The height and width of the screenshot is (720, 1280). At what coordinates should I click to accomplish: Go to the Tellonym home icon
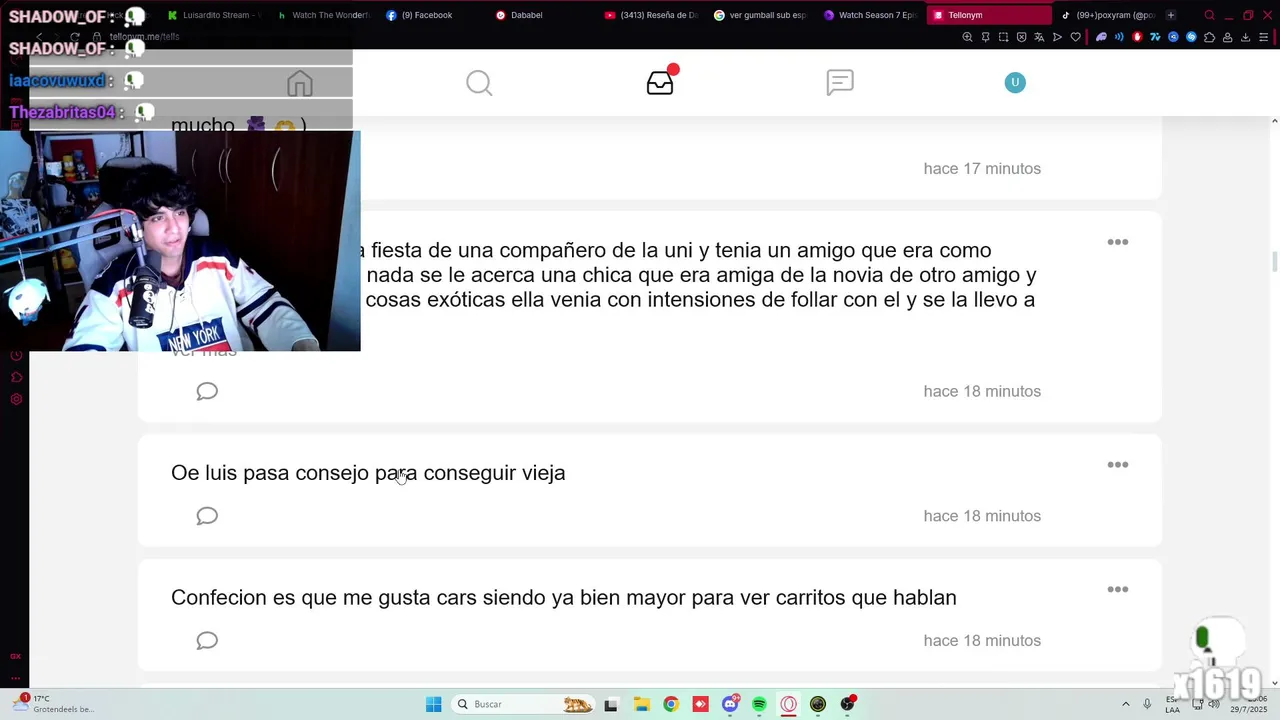300,83
